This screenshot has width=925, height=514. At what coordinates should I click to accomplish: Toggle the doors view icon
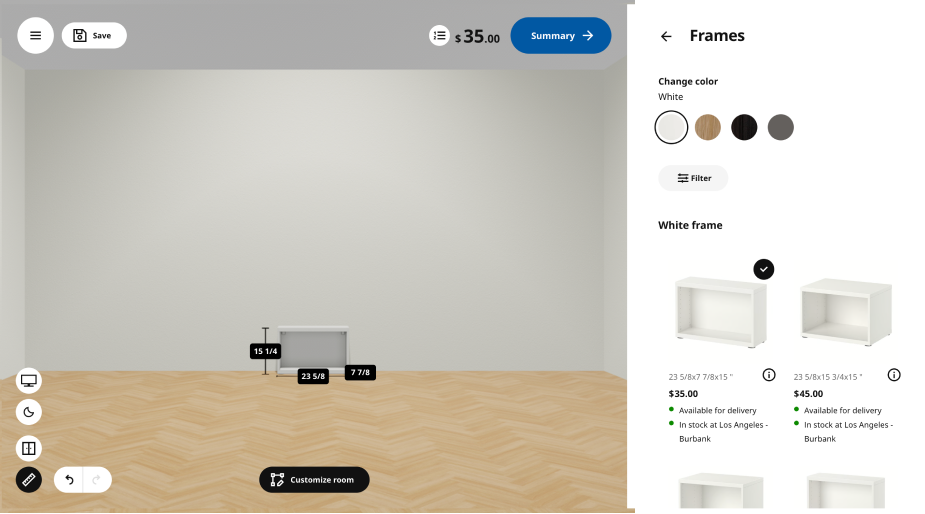coord(29,448)
